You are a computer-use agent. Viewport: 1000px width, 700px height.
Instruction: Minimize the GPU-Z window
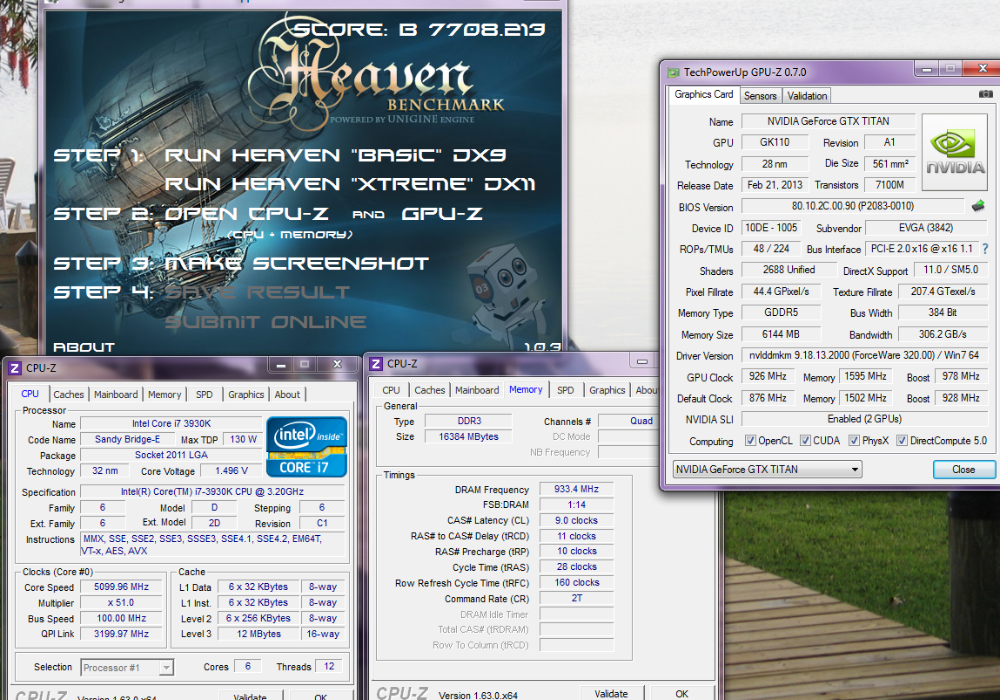coord(927,68)
